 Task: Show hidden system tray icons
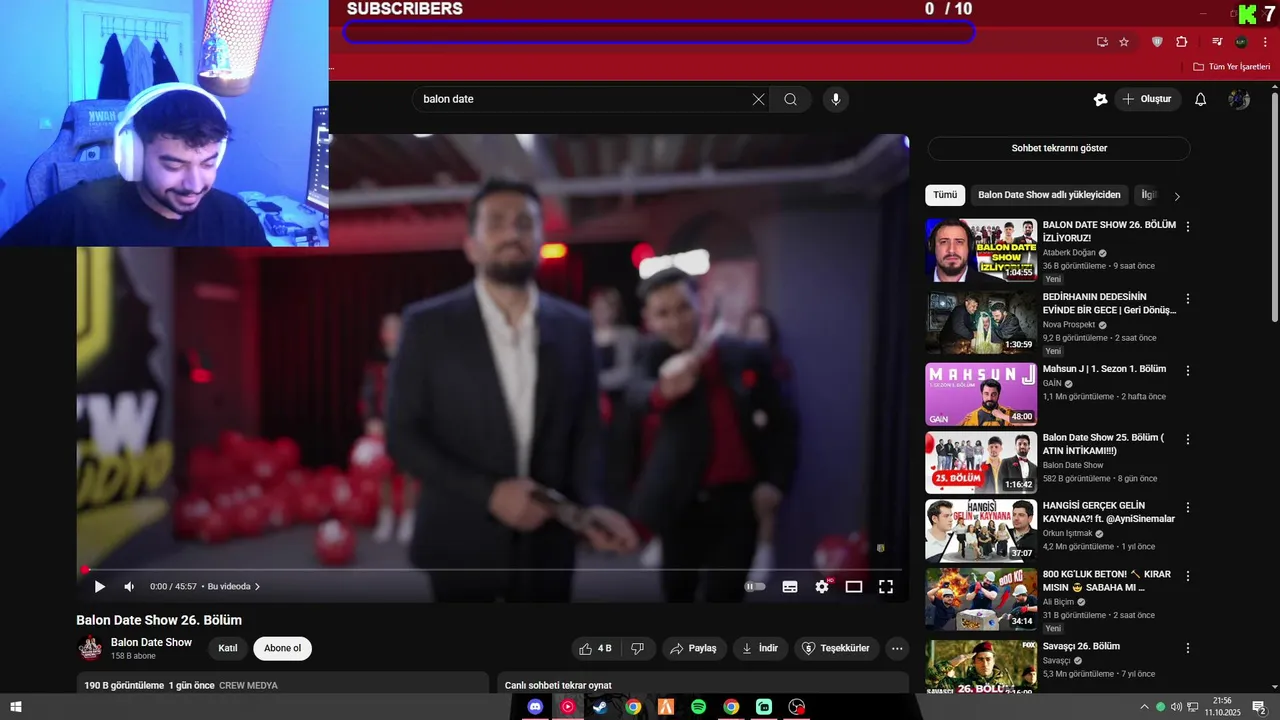pyautogui.click(x=1144, y=707)
